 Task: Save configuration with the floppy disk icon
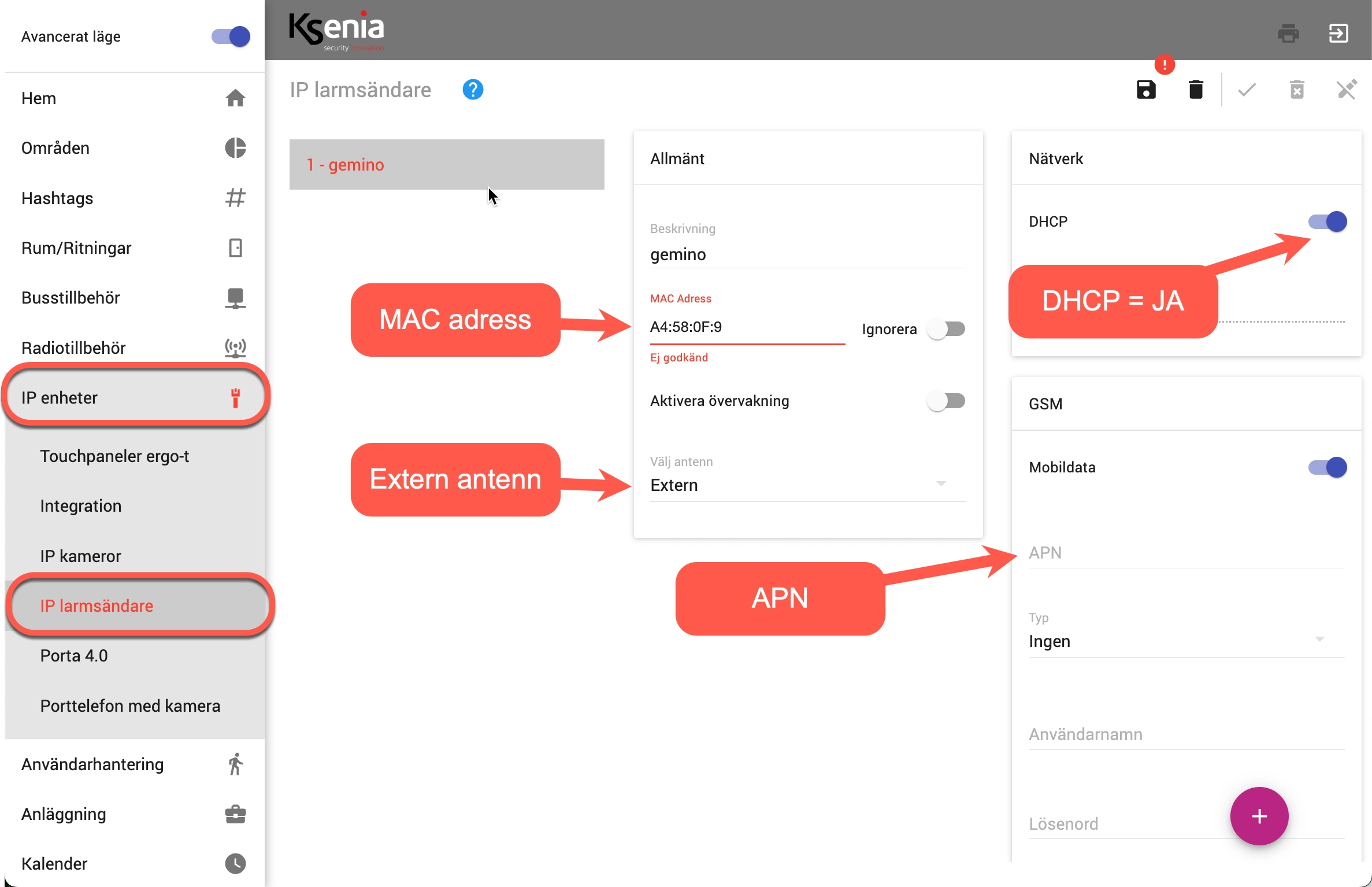pyautogui.click(x=1146, y=90)
